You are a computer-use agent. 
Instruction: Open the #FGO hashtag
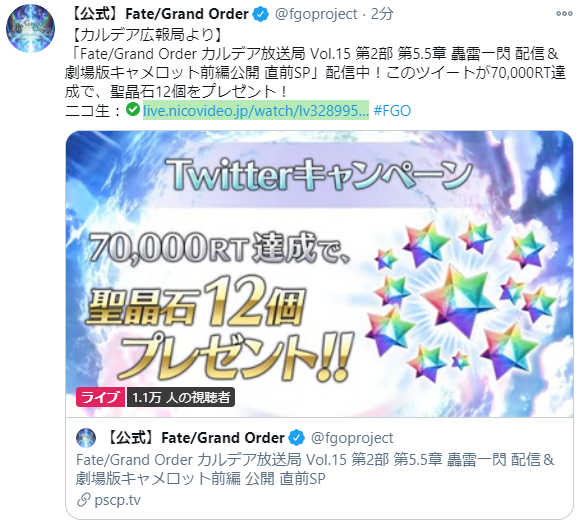coord(392,111)
